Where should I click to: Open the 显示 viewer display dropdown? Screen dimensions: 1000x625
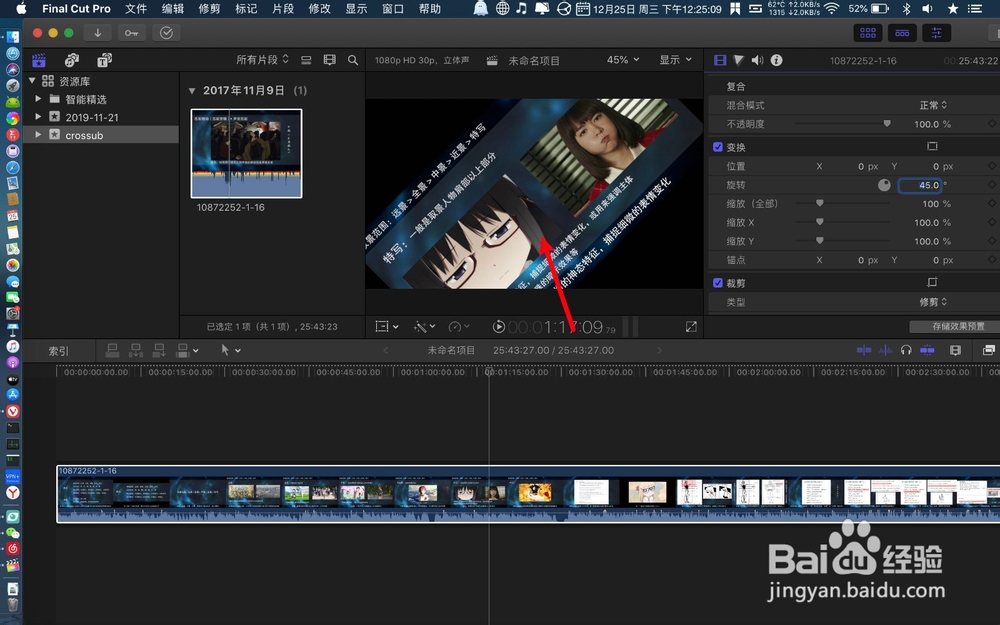pyautogui.click(x=675, y=59)
